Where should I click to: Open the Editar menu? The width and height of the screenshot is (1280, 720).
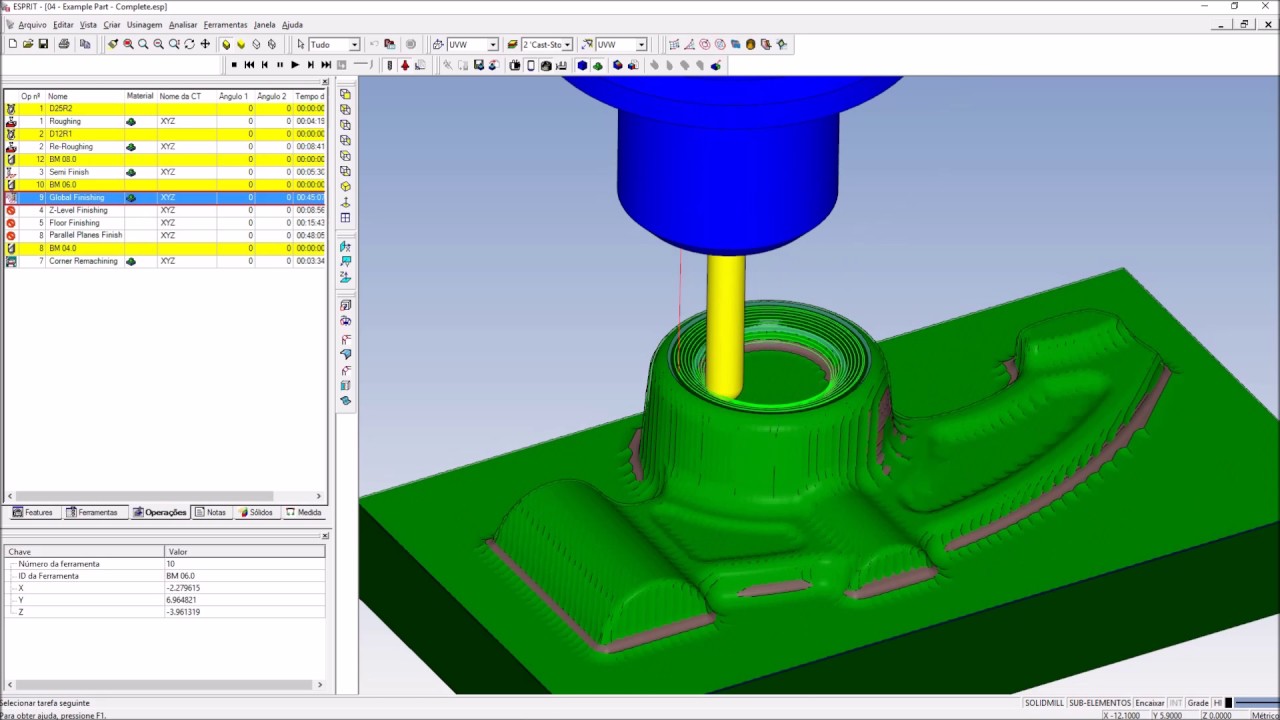click(x=63, y=24)
